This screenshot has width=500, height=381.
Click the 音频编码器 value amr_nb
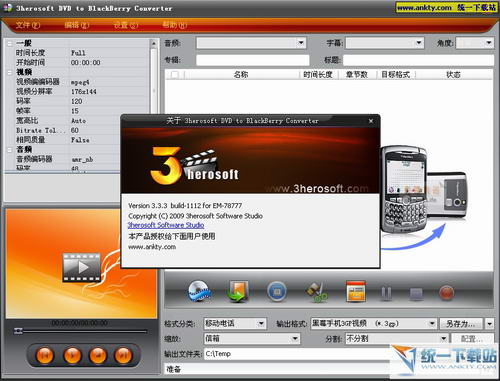82,160
